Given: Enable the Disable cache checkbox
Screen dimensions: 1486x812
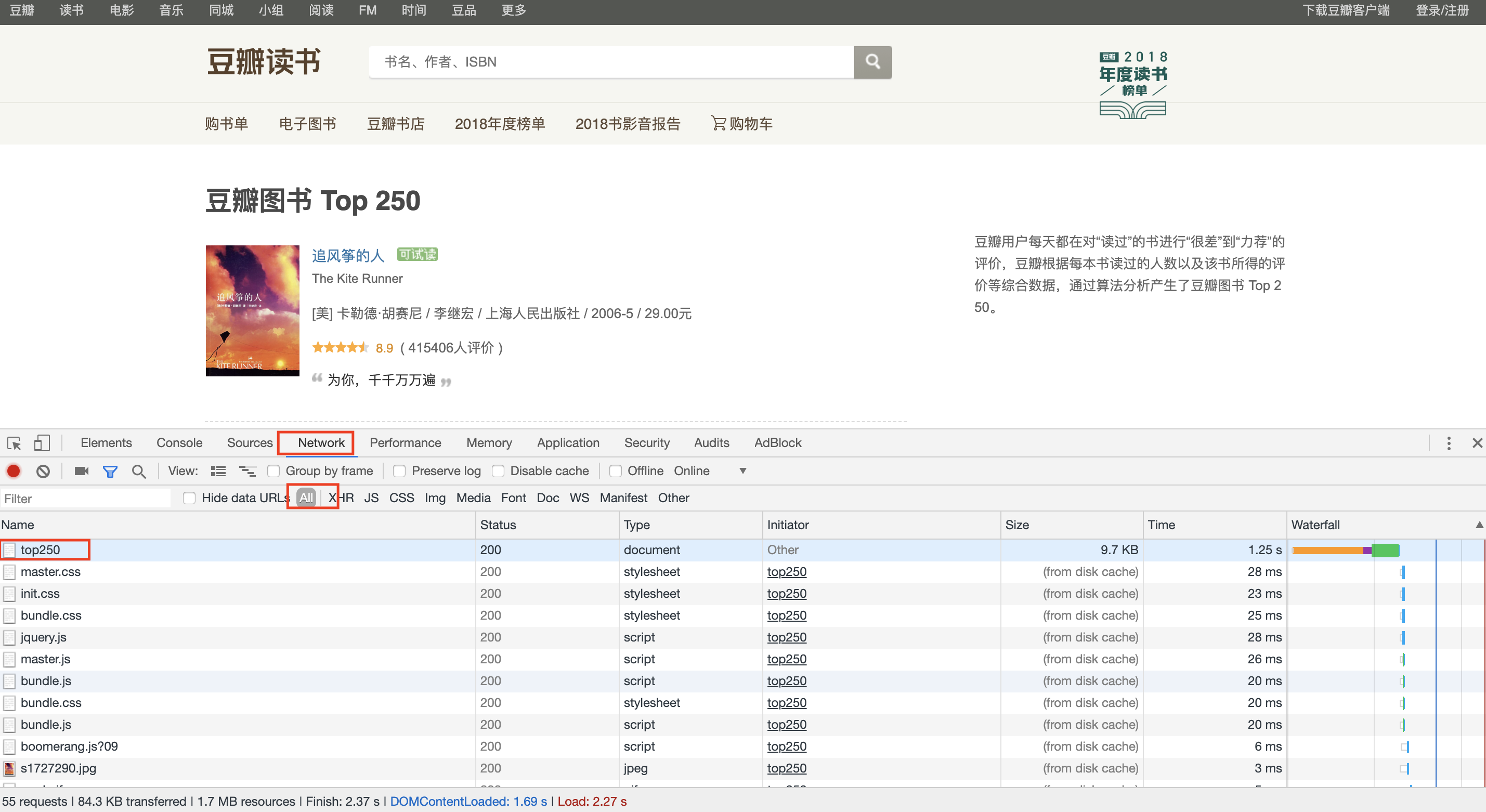Looking at the screenshot, I should click(x=499, y=471).
